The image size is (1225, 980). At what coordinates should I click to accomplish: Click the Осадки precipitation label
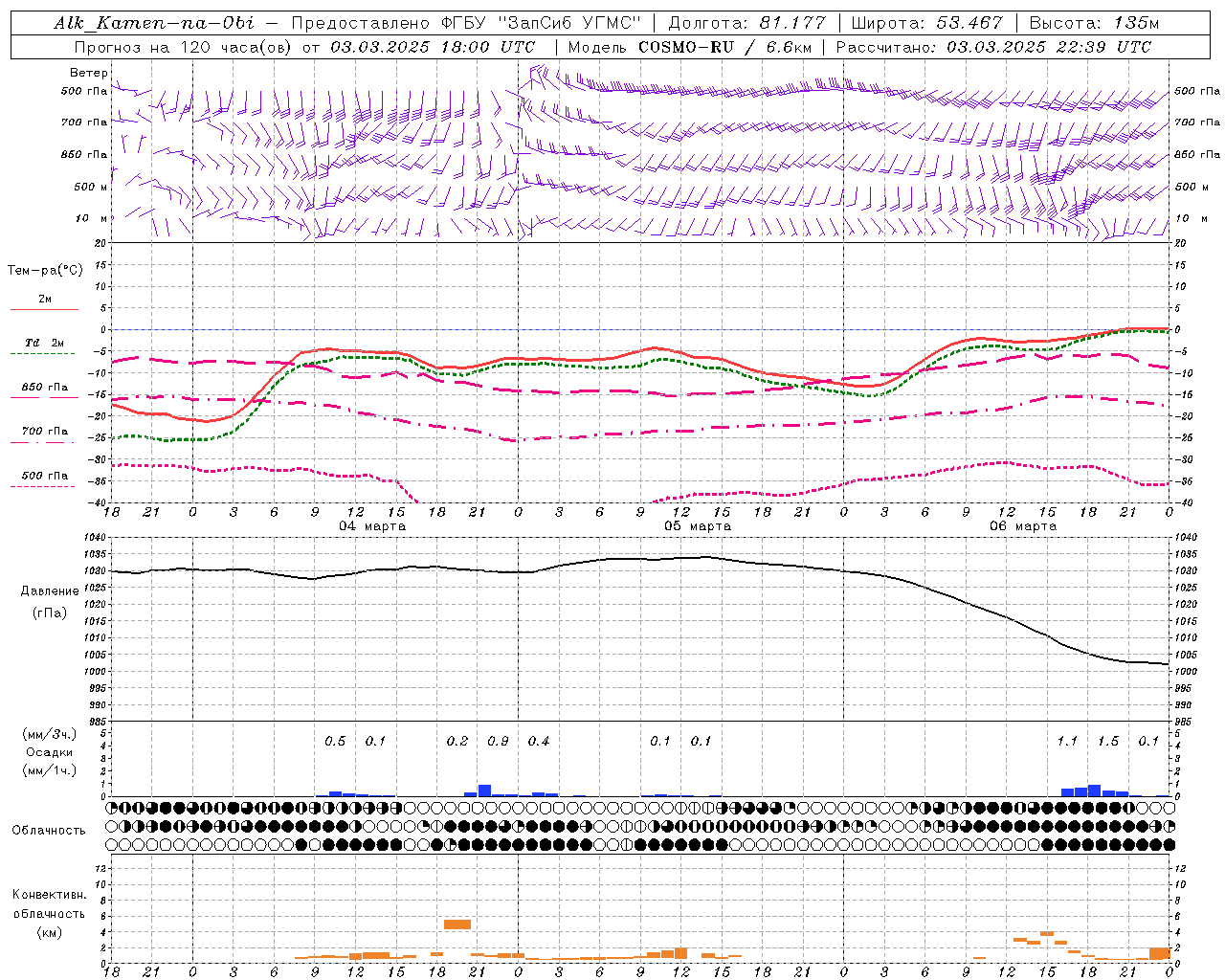coord(50,752)
